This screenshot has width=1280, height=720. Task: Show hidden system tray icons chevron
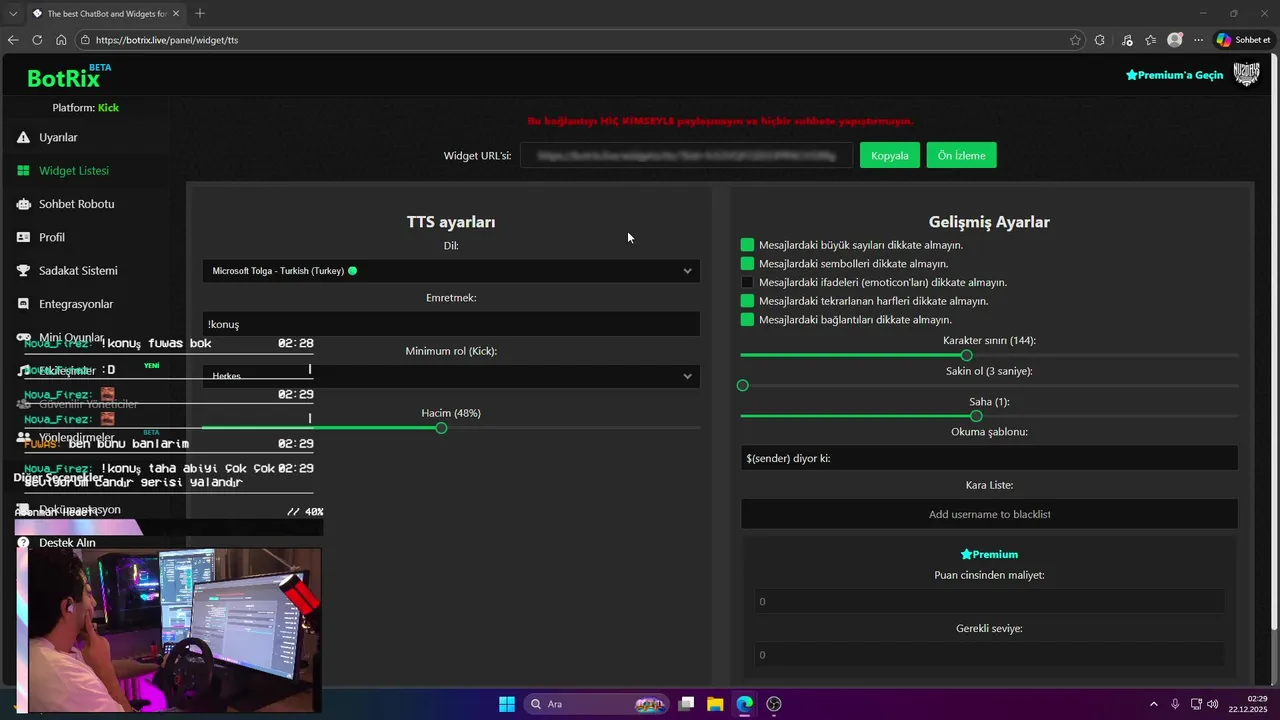pyautogui.click(x=1153, y=704)
